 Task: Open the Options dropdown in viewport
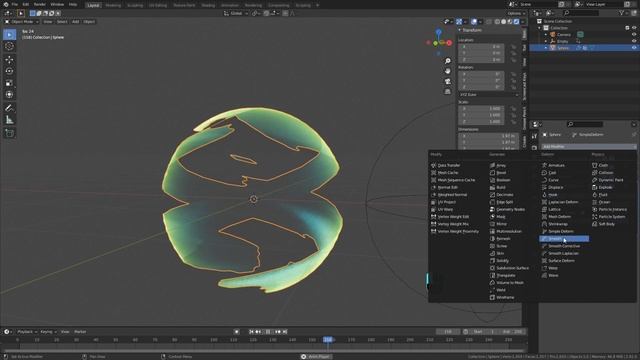(516, 13)
